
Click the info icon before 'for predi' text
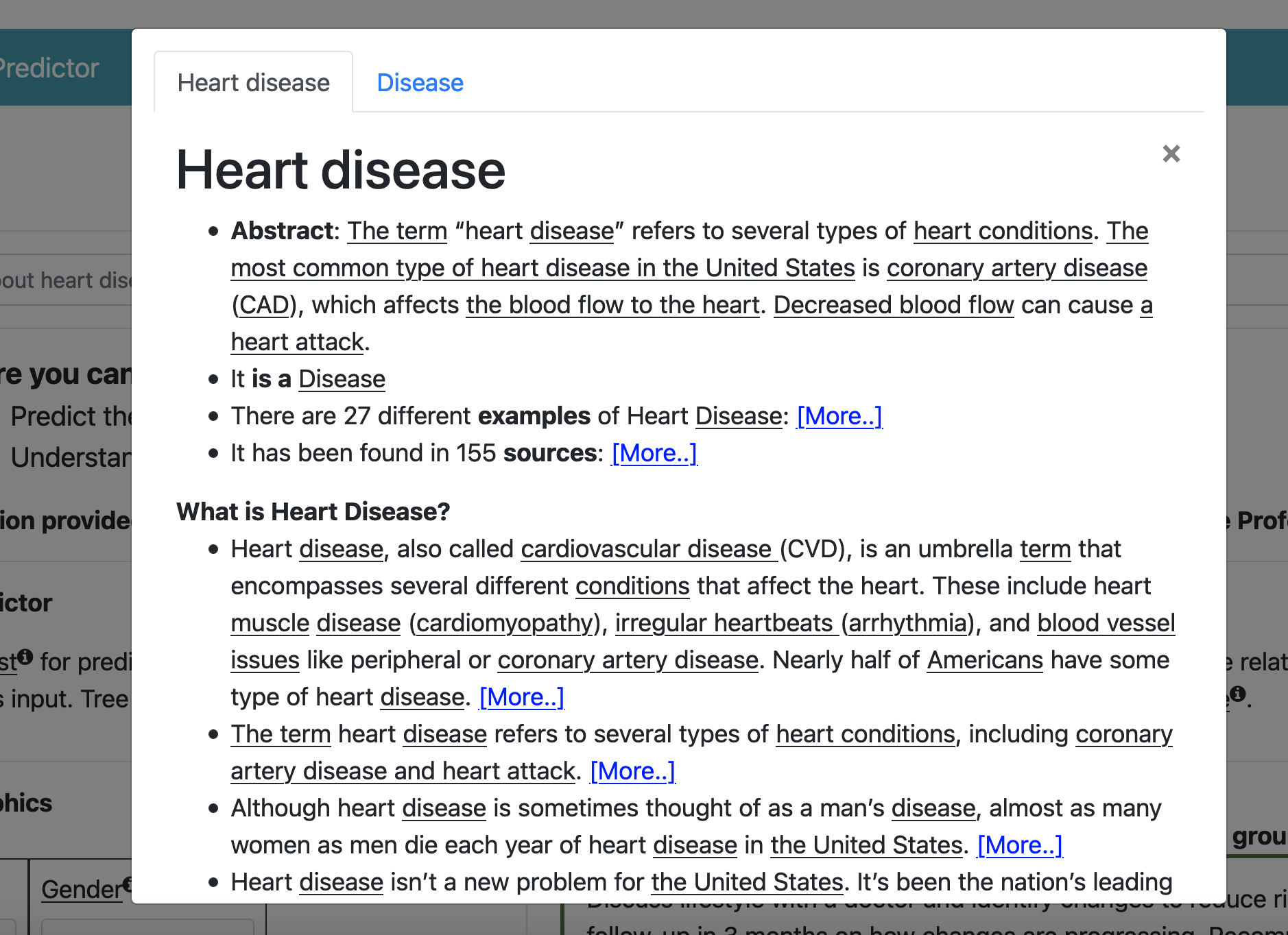tap(25, 657)
